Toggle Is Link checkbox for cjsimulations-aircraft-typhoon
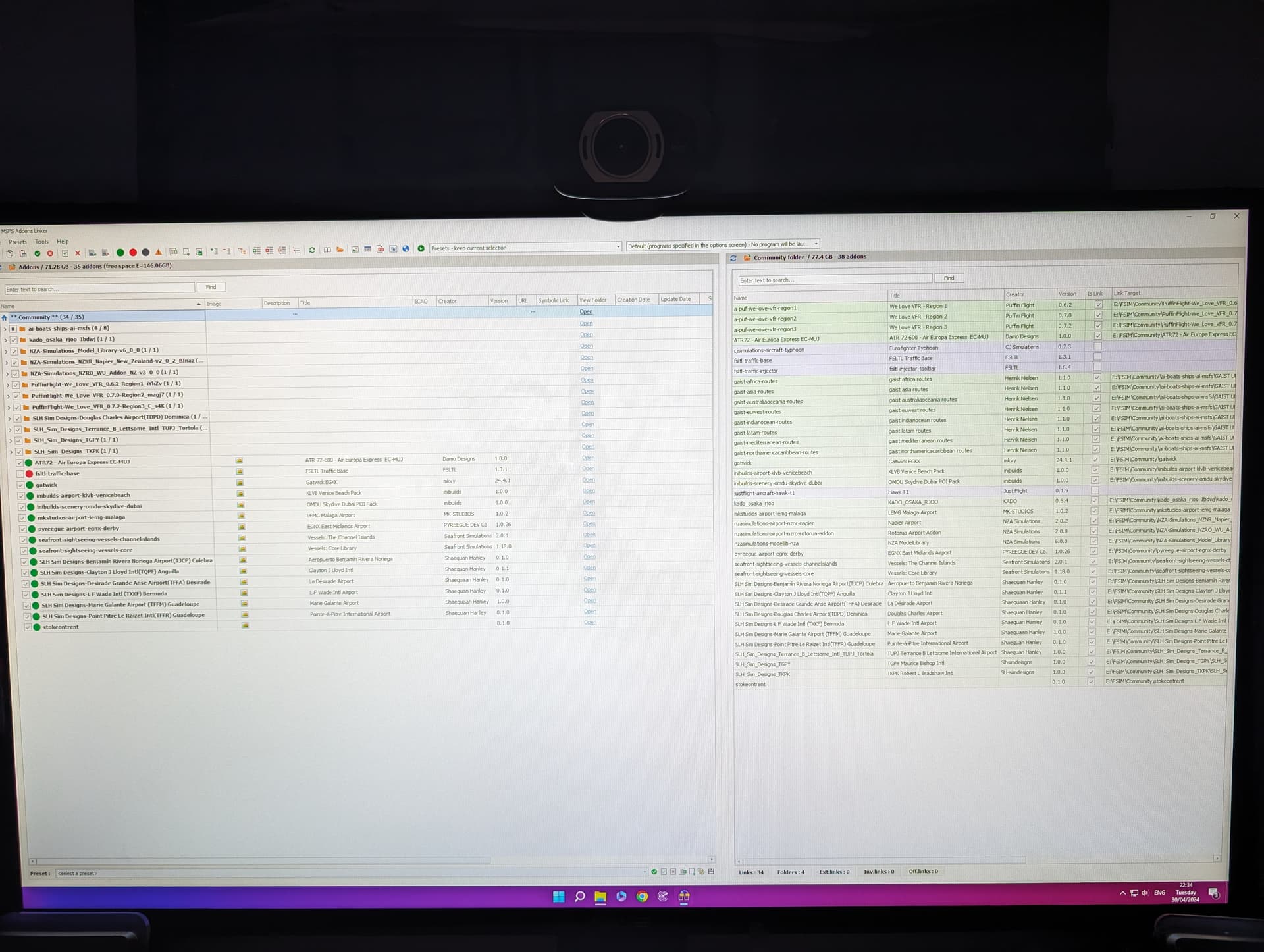This screenshot has width=1264, height=952. pos(1097,346)
